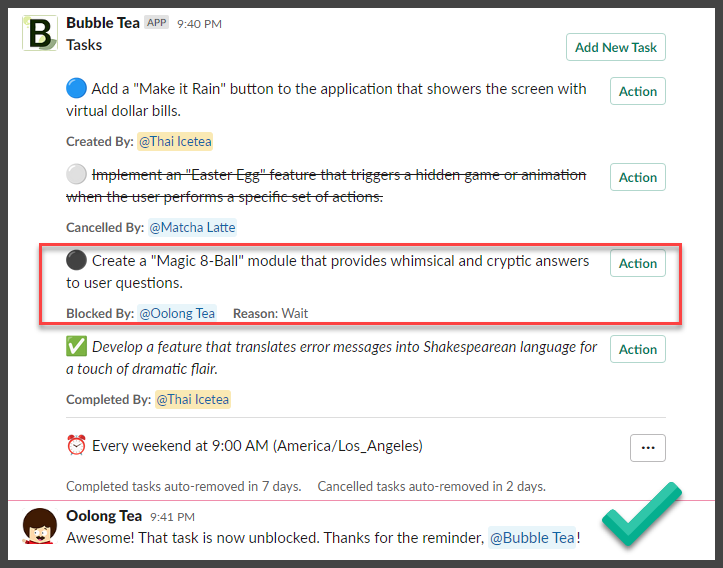
Task: Click the blue circle status icon
Action: [77, 88]
